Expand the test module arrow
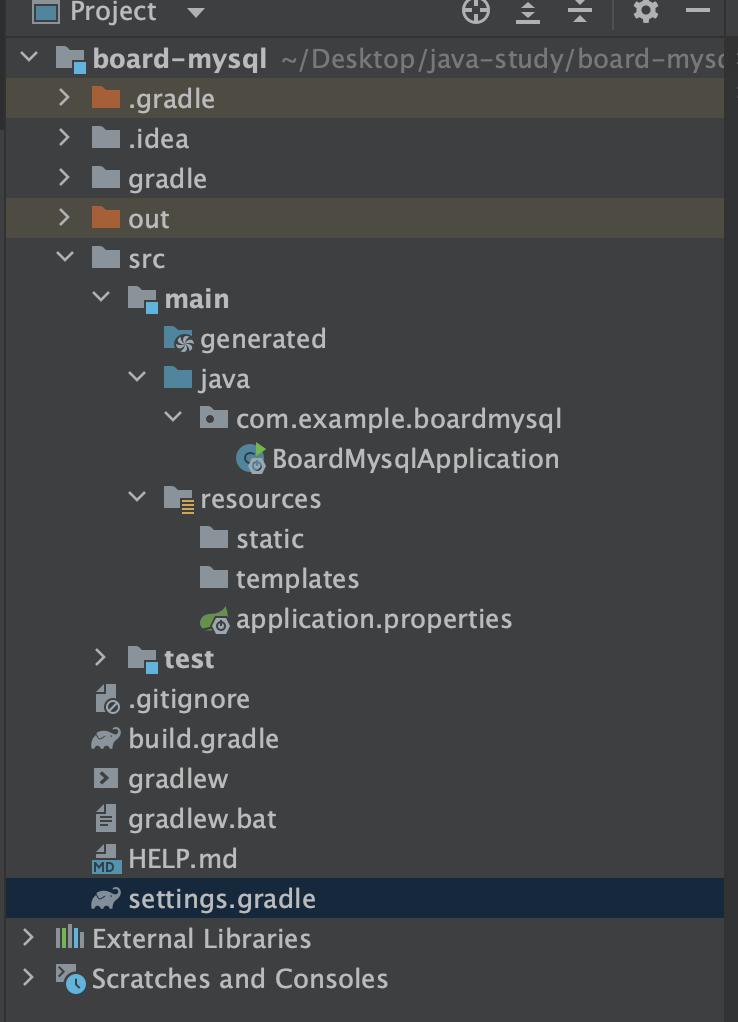The height and width of the screenshot is (1022, 738). (100, 658)
